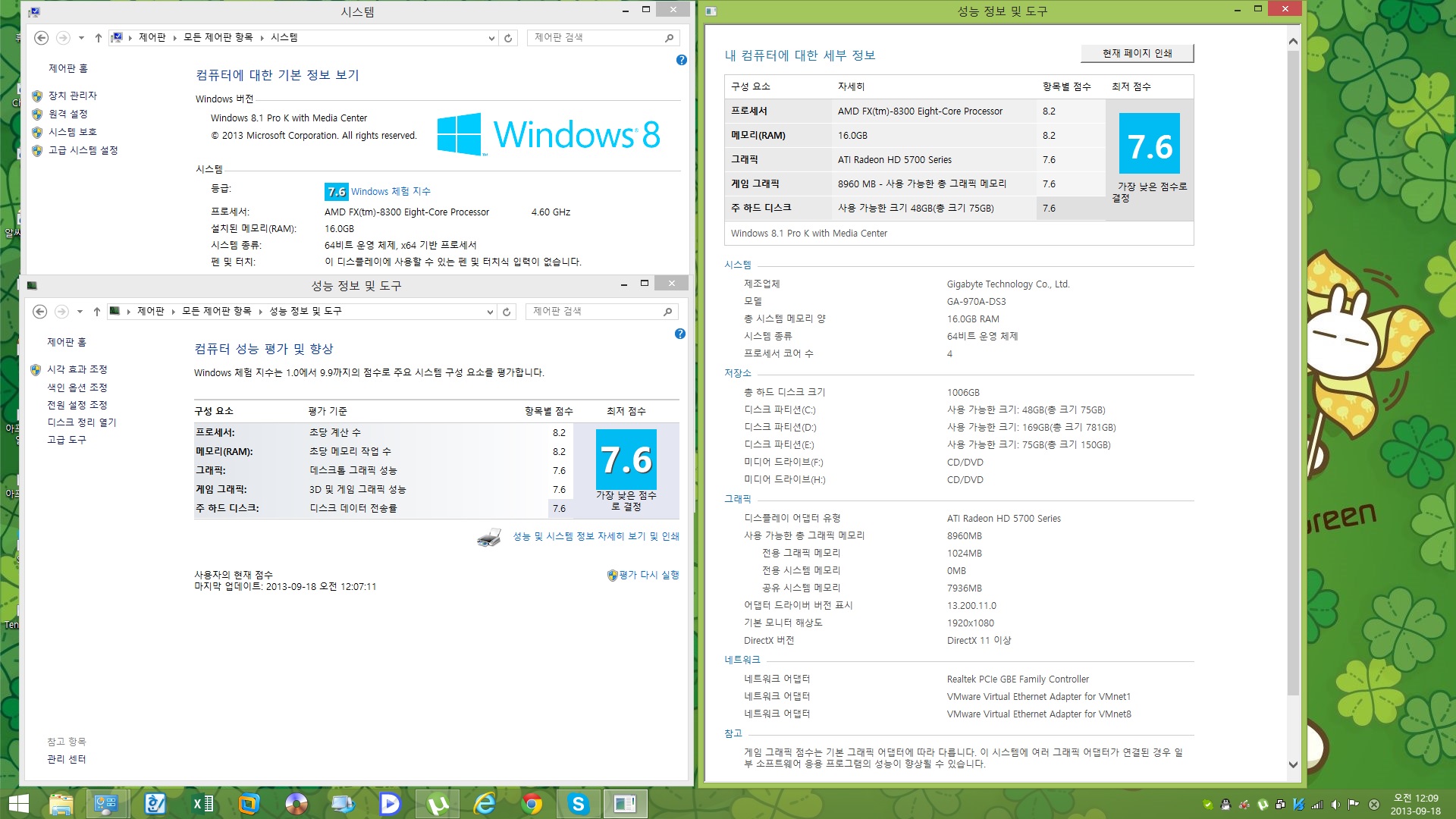The width and height of the screenshot is (1456, 819).
Task: Open recent pages dropdown in lower 성능 정보 window
Action: [80, 312]
